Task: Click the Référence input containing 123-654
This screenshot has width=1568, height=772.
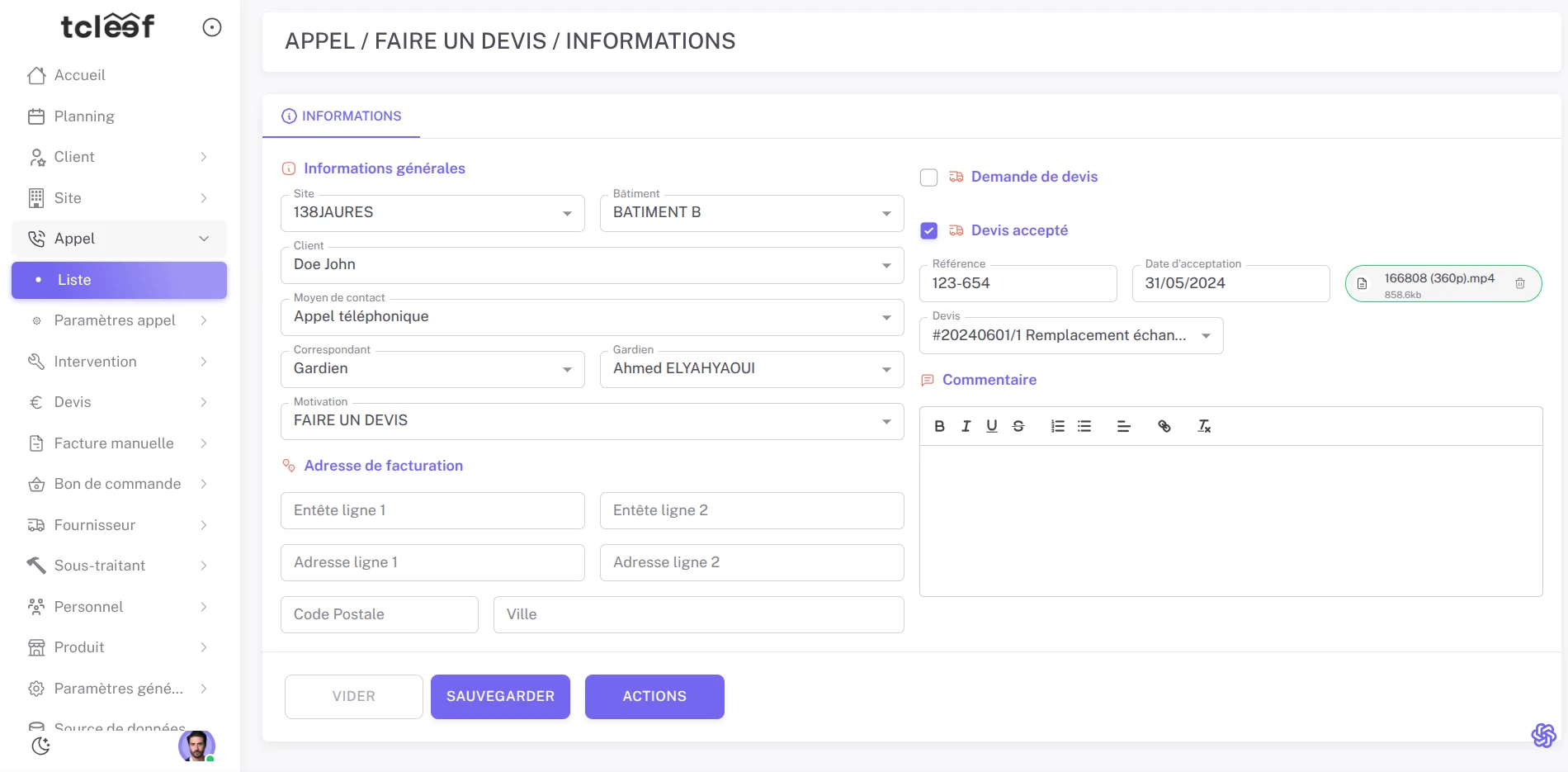Action: 1018,283
